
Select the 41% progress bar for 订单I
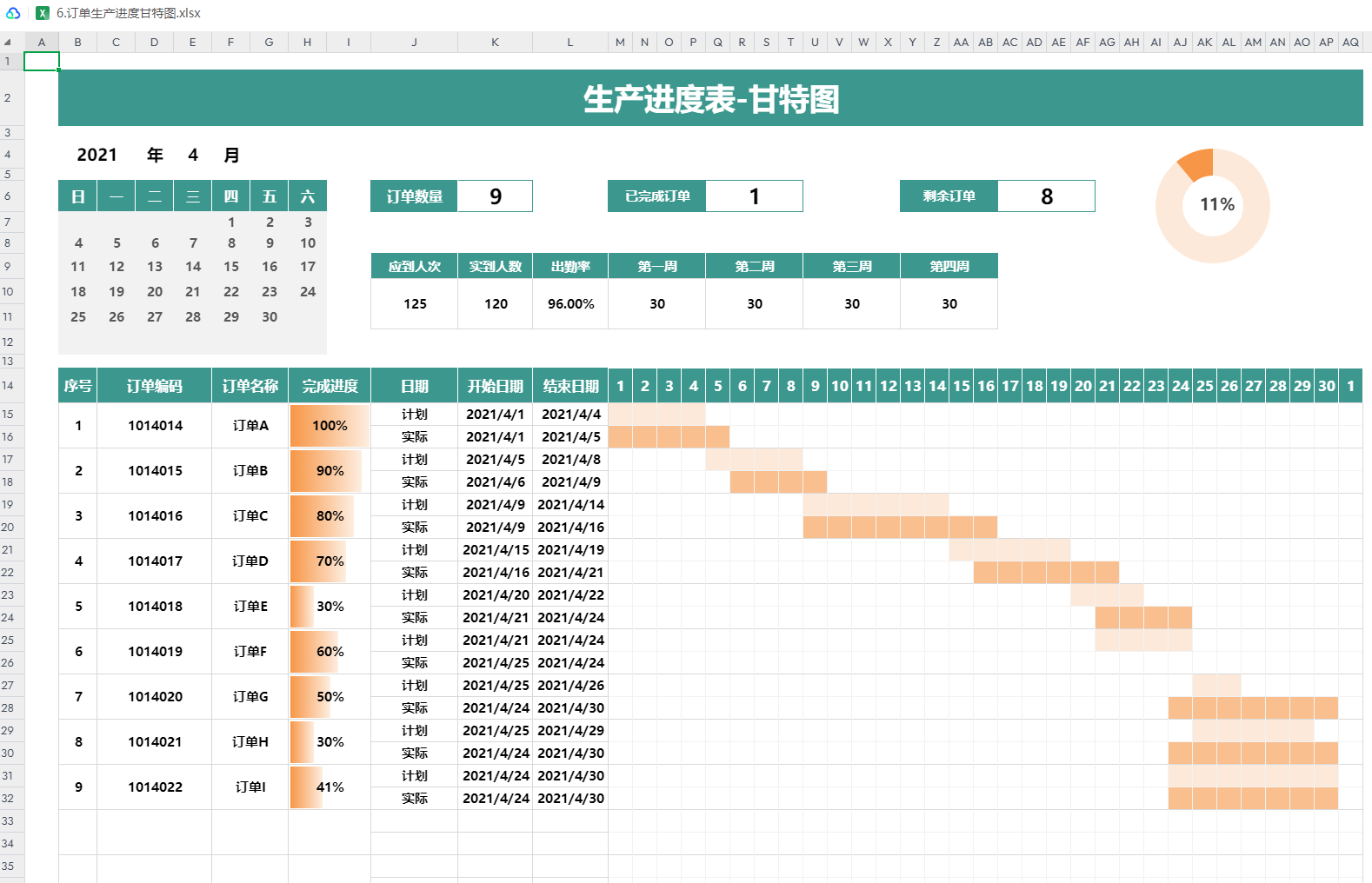330,787
